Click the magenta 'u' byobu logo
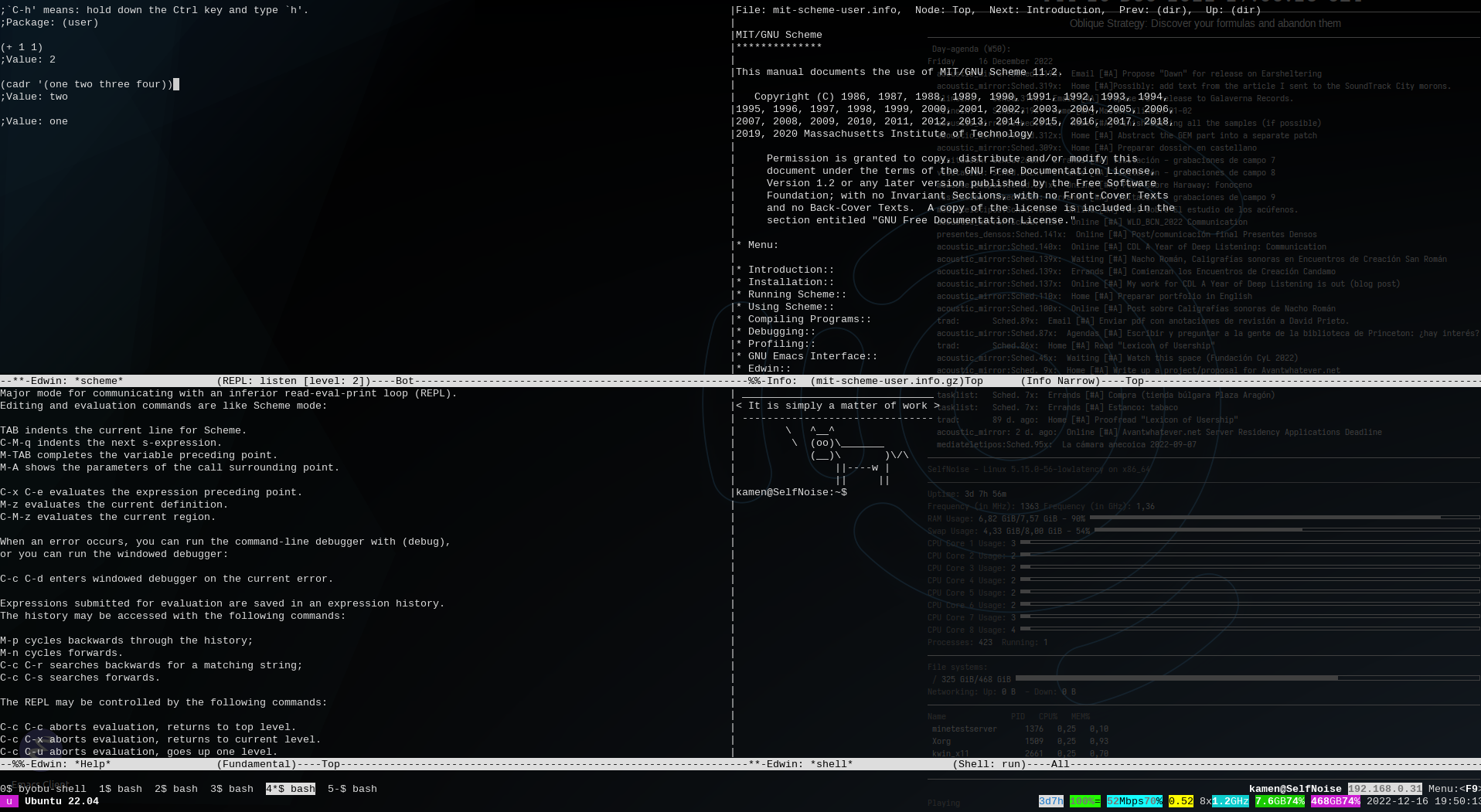 point(9,801)
